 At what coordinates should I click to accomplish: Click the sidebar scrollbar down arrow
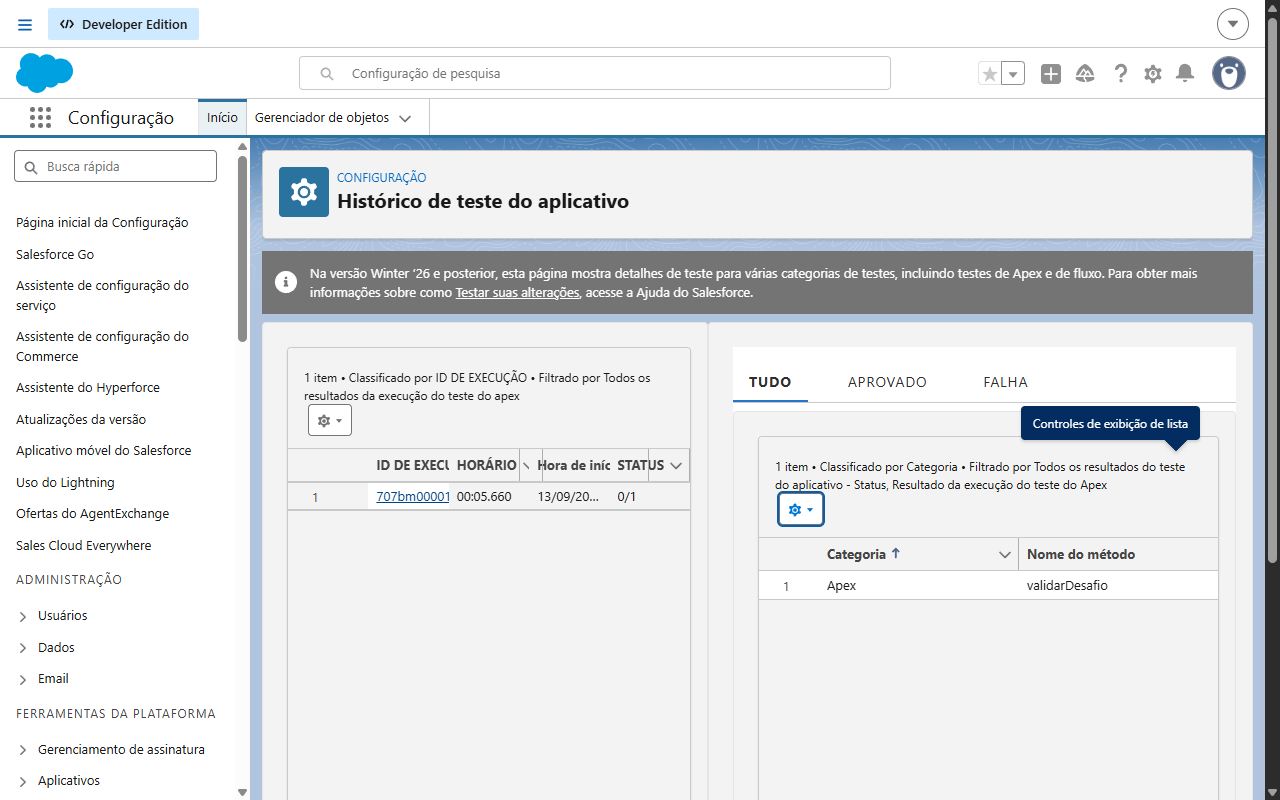tap(242, 792)
